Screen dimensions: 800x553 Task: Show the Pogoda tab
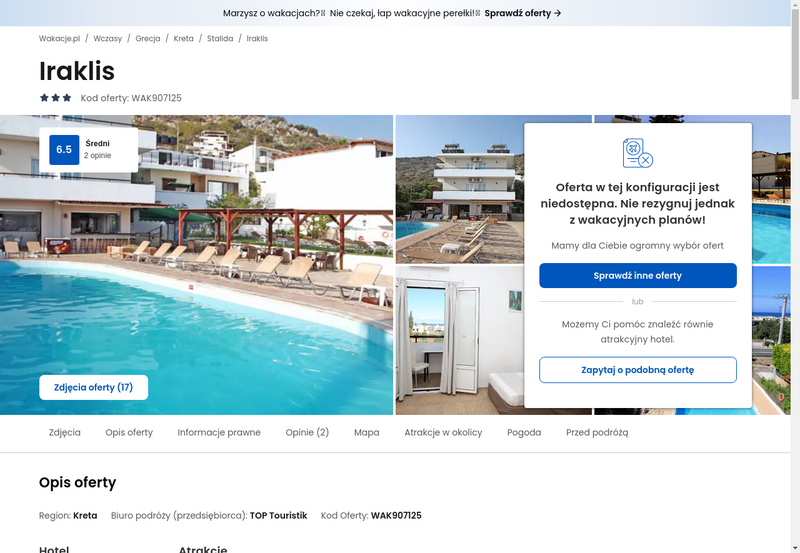[x=524, y=432]
